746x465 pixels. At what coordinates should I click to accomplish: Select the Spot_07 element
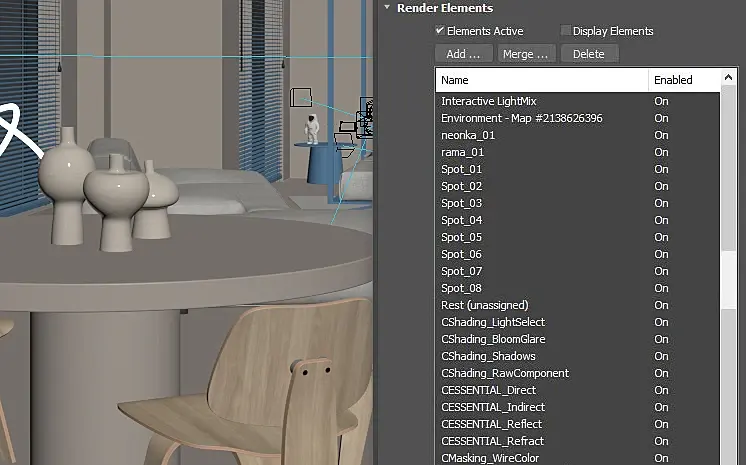(x=578, y=271)
